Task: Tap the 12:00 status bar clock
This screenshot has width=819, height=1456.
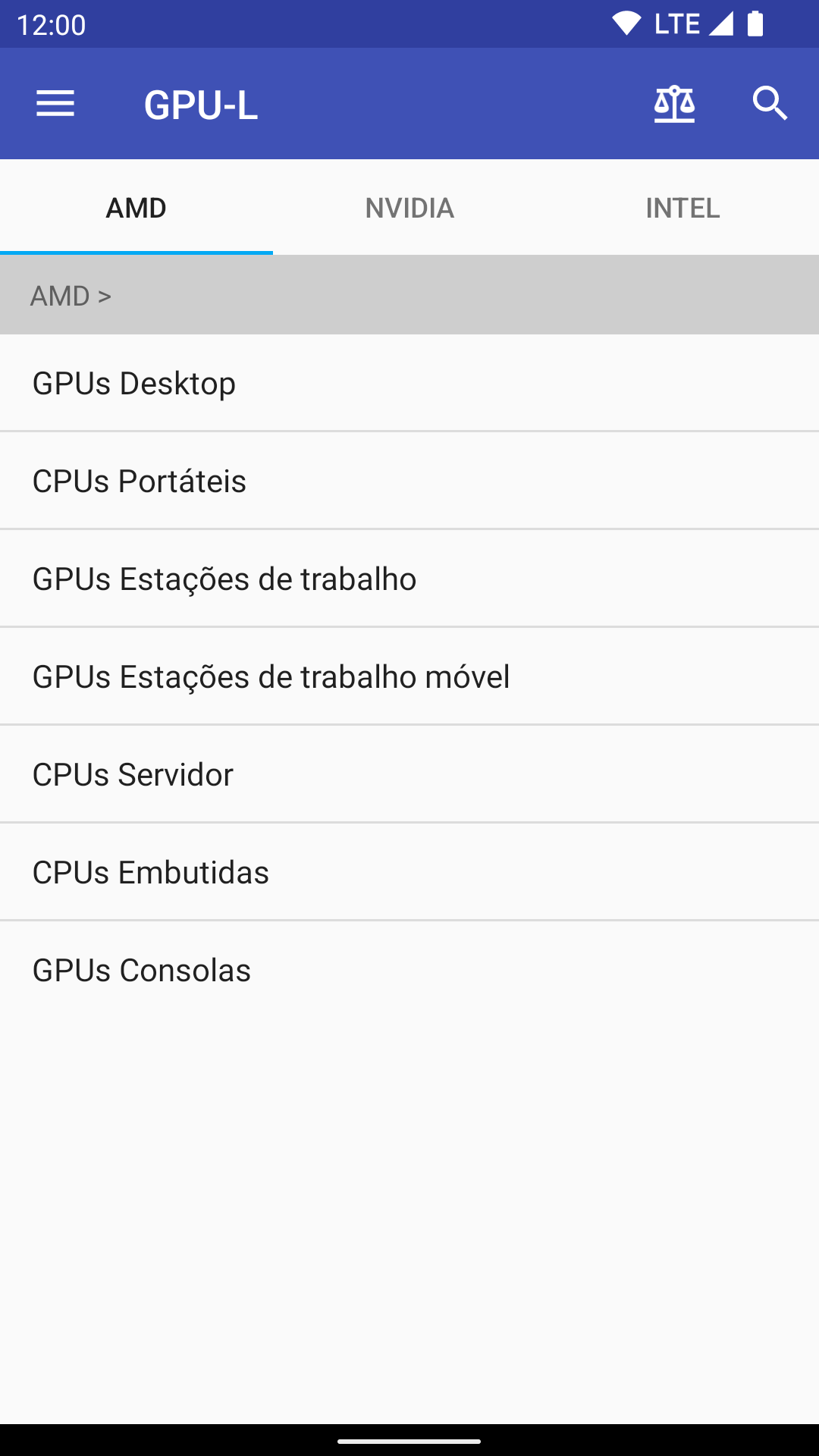Action: (51, 25)
